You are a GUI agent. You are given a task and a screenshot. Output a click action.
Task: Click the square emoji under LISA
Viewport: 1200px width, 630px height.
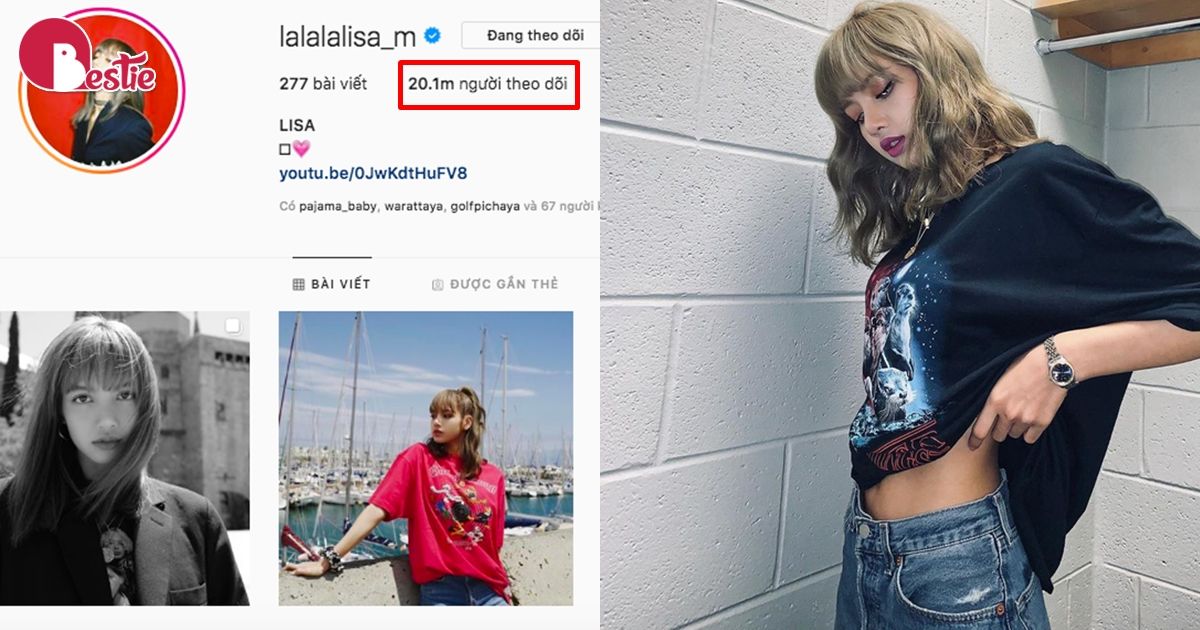285,148
